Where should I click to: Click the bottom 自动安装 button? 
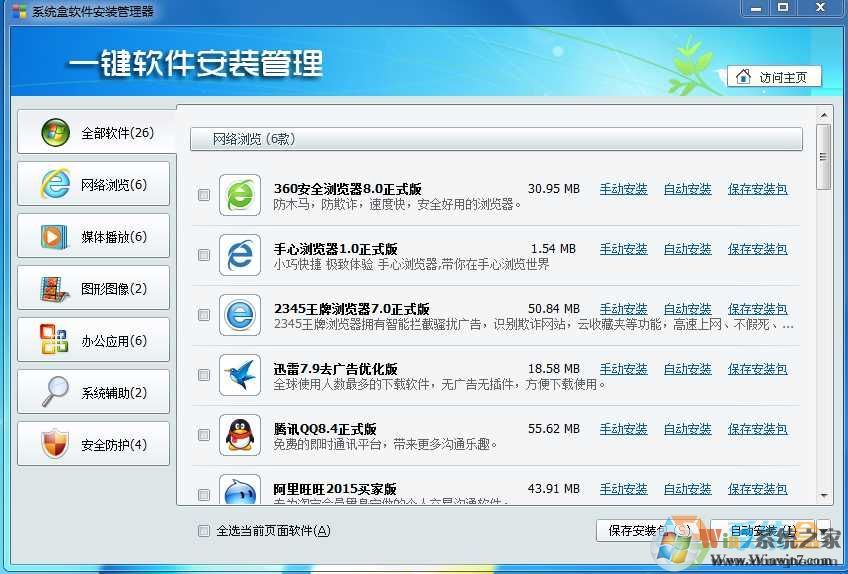(x=763, y=531)
